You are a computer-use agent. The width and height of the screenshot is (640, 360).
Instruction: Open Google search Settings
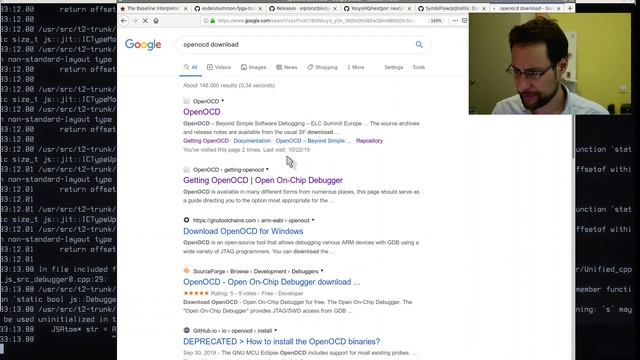tap(393, 67)
